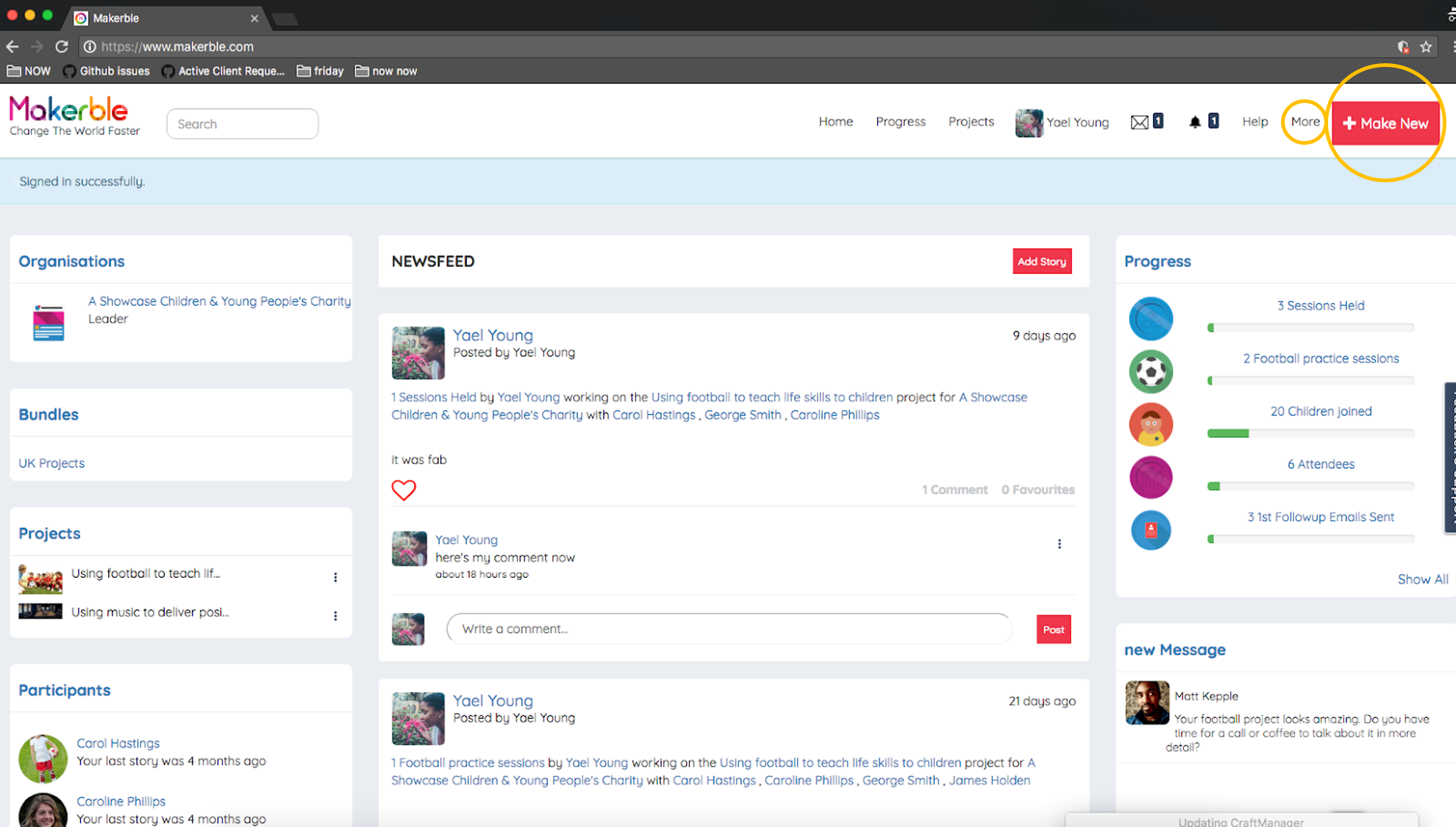This screenshot has height=827, width=1456.
Task: Open the showcase charity organisation logo icon
Action: pos(49,322)
